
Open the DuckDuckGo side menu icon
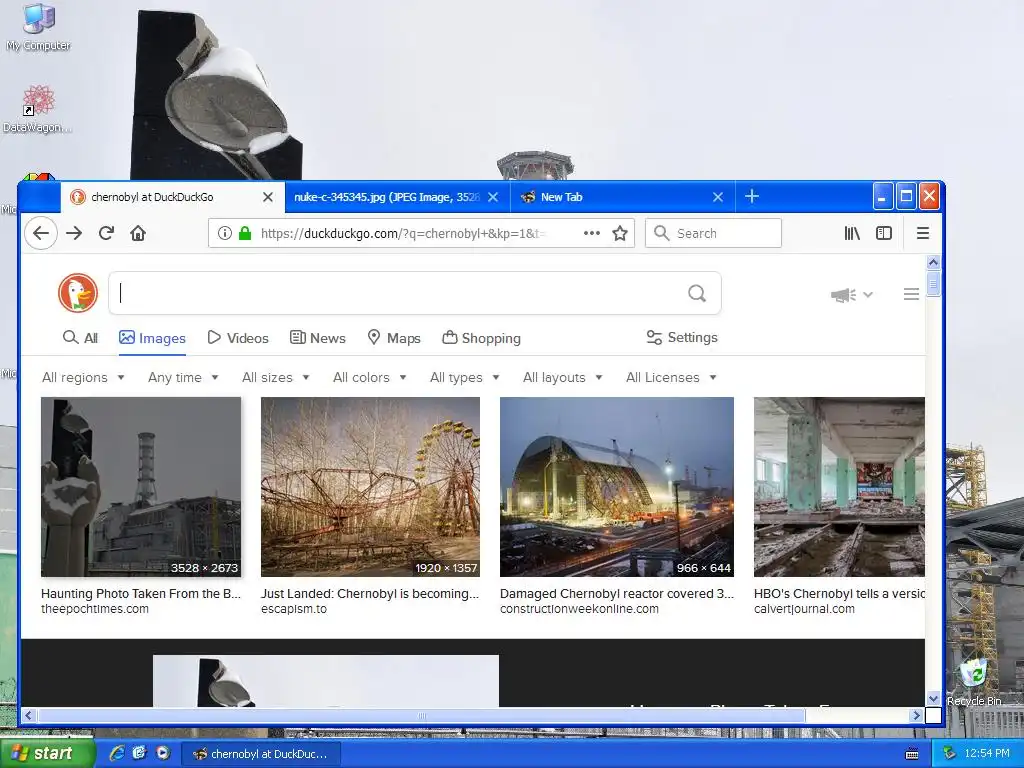pyautogui.click(x=911, y=295)
